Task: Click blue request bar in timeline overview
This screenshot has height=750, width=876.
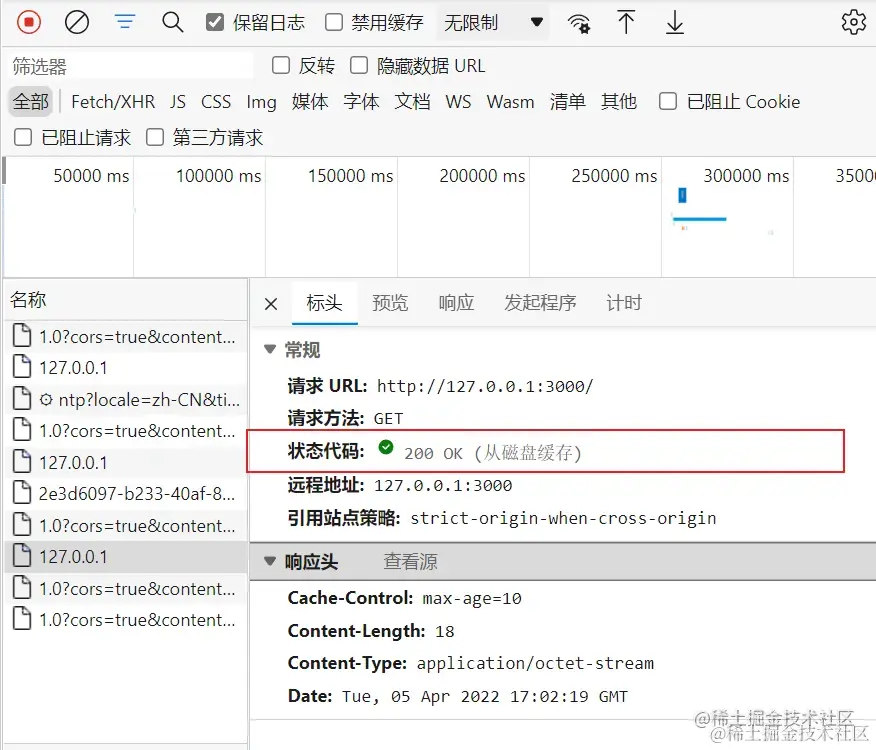Action: click(x=699, y=219)
